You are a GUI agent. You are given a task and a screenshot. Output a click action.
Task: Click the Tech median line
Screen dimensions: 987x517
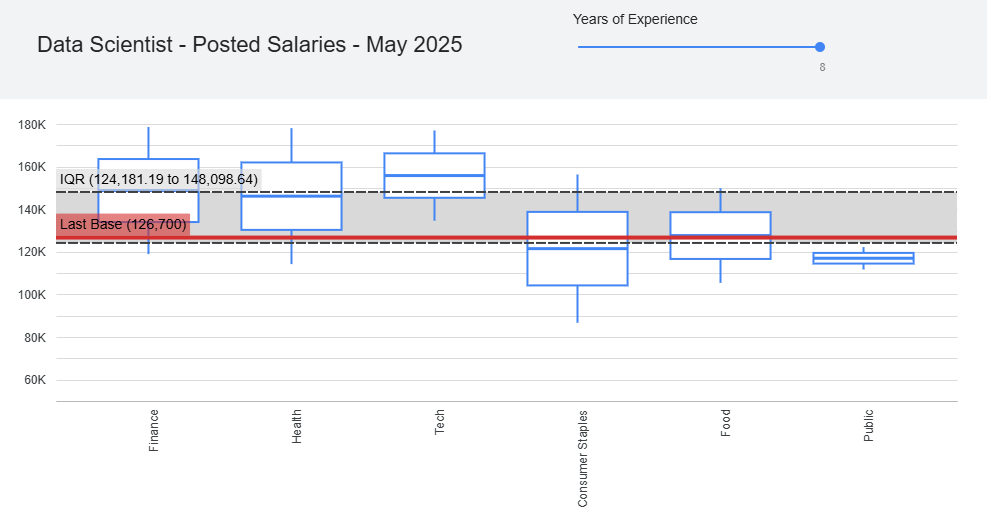(434, 175)
